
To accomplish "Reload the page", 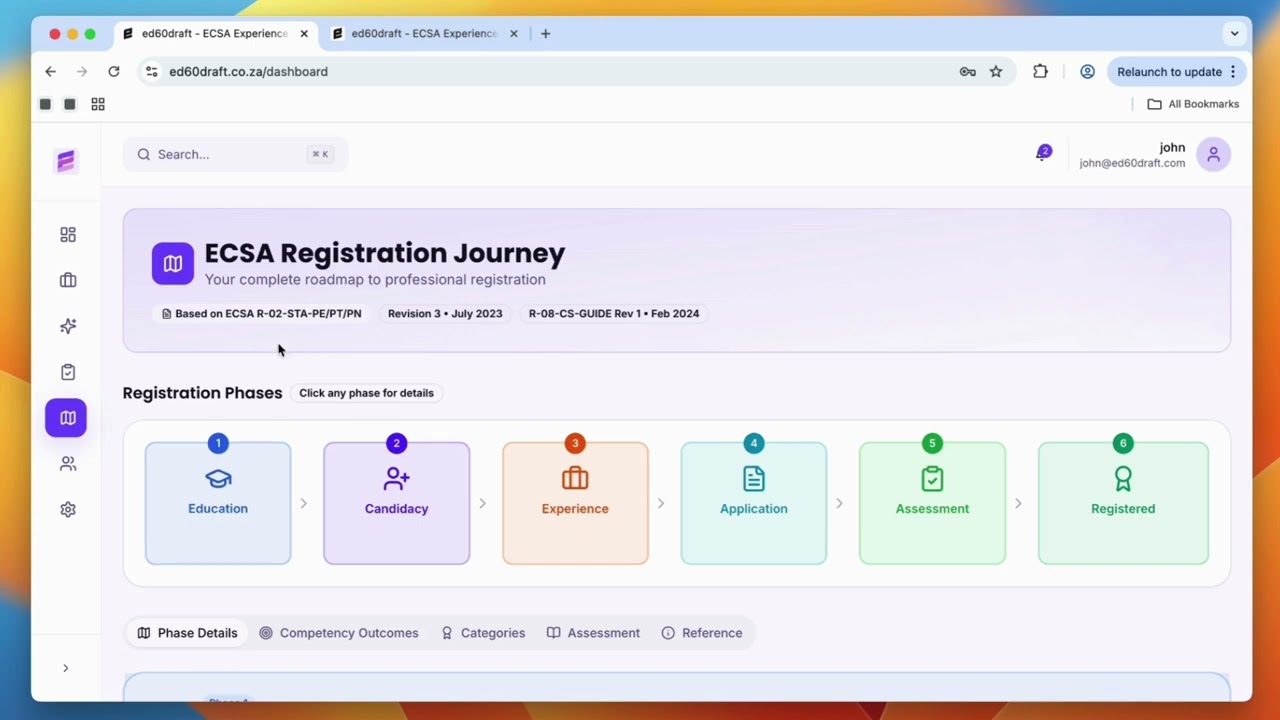I will pos(114,72).
